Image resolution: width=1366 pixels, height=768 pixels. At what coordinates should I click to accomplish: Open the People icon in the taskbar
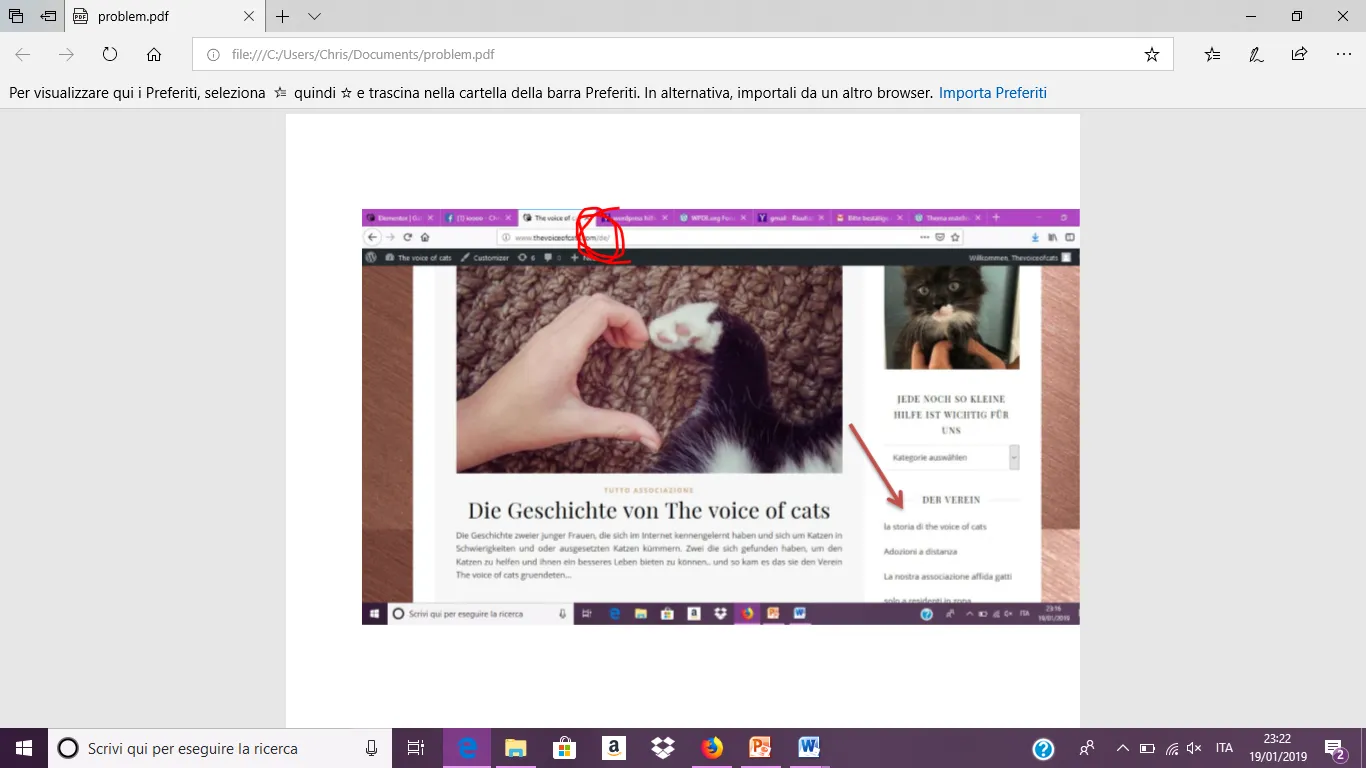(x=1087, y=748)
